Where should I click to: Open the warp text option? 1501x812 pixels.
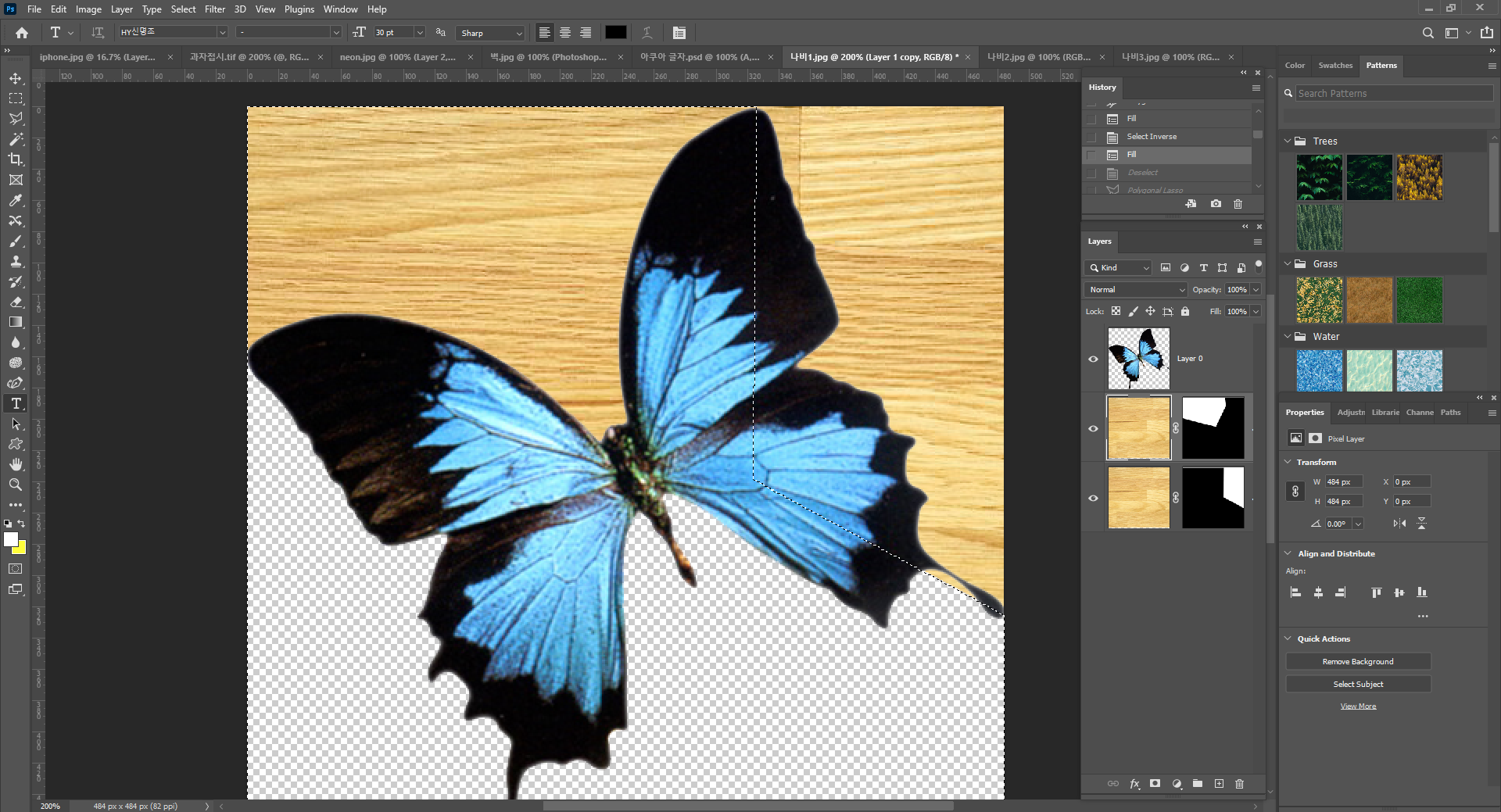(647, 33)
